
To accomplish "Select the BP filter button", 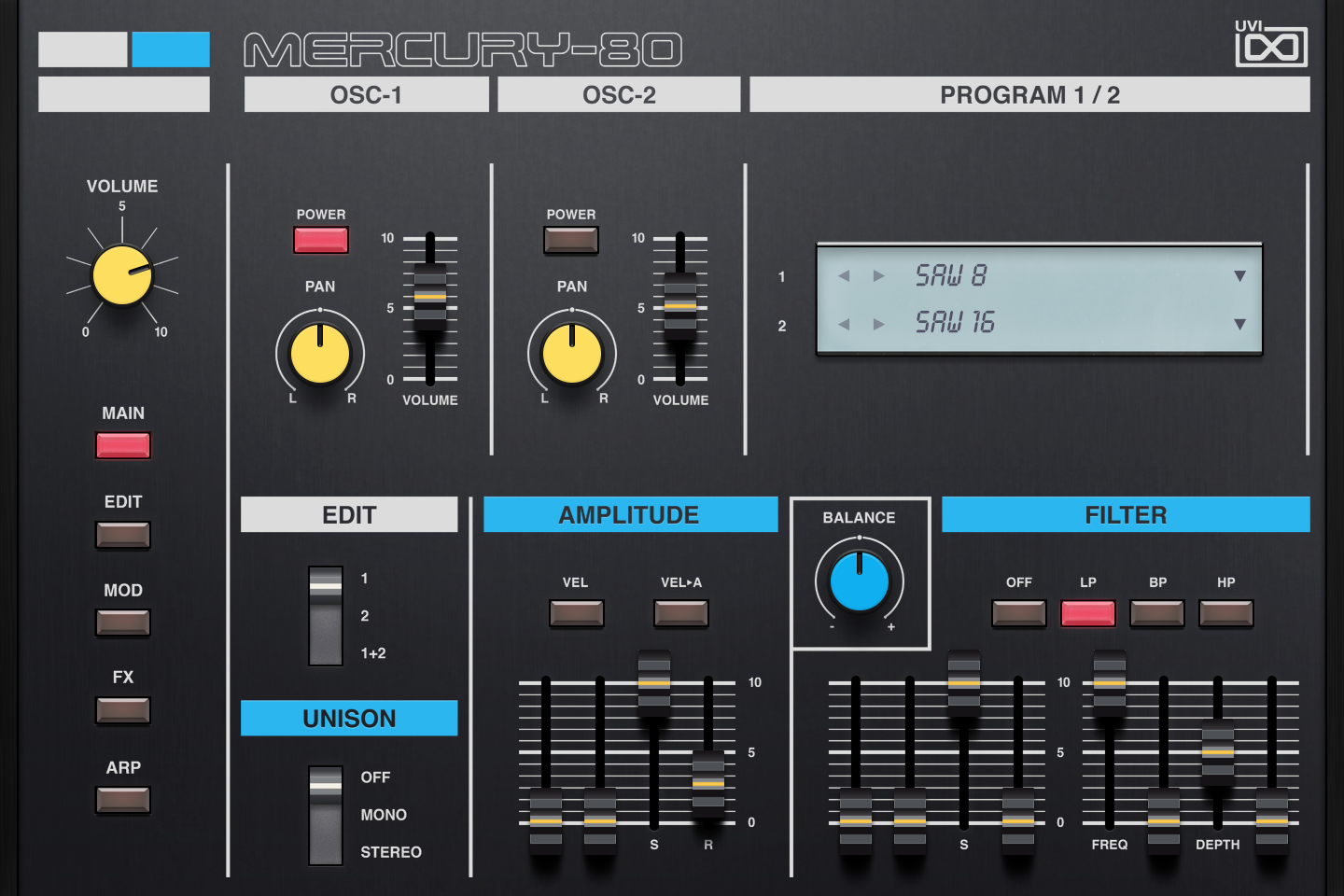I will click(1156, 614).
